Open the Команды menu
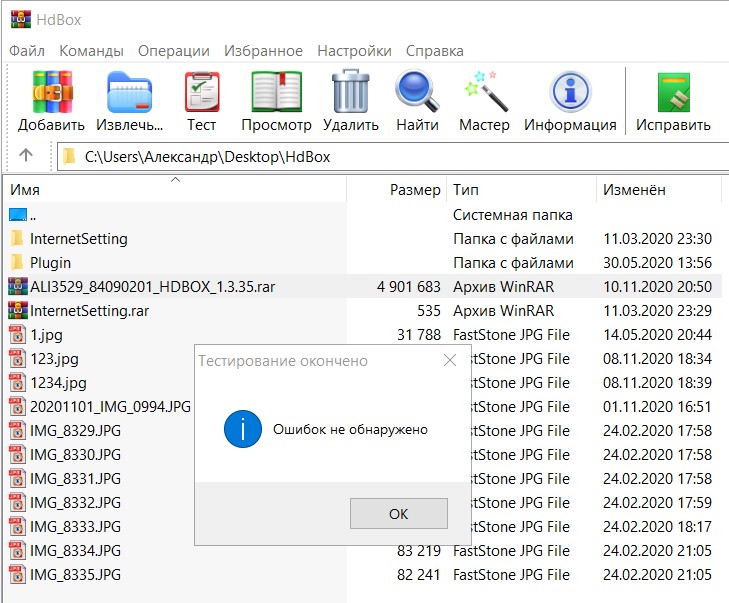This screenshot has height=603, width=729. tap(91, 51)
